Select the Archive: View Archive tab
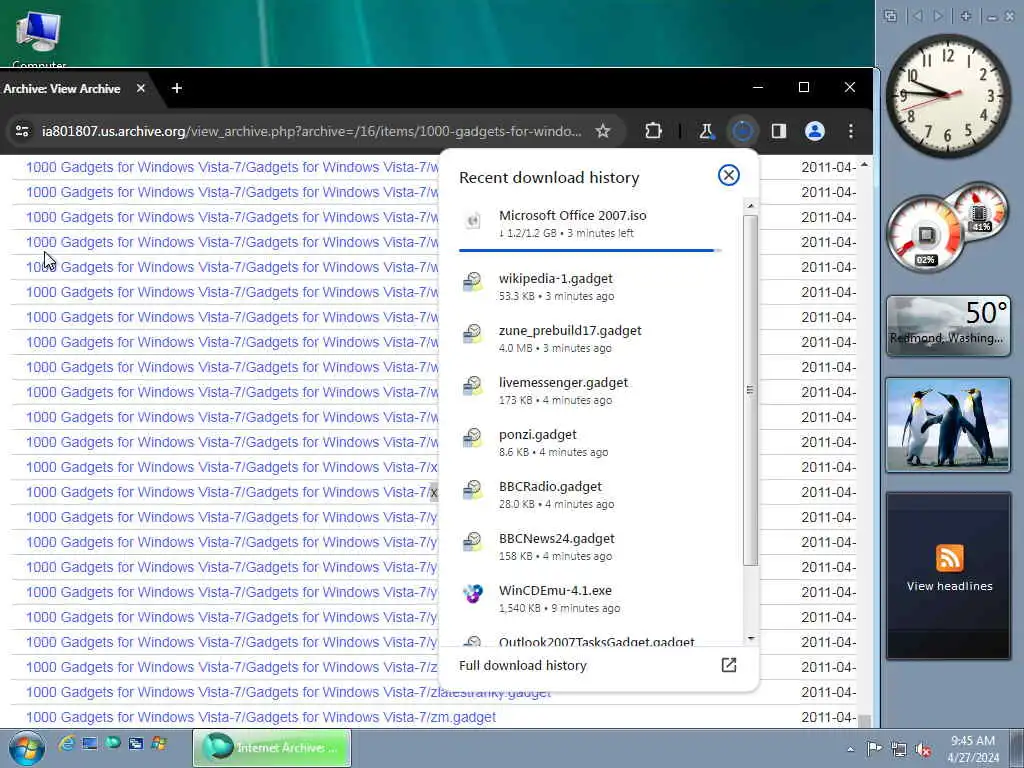The image size is (1024, 768). coord(62,89)
